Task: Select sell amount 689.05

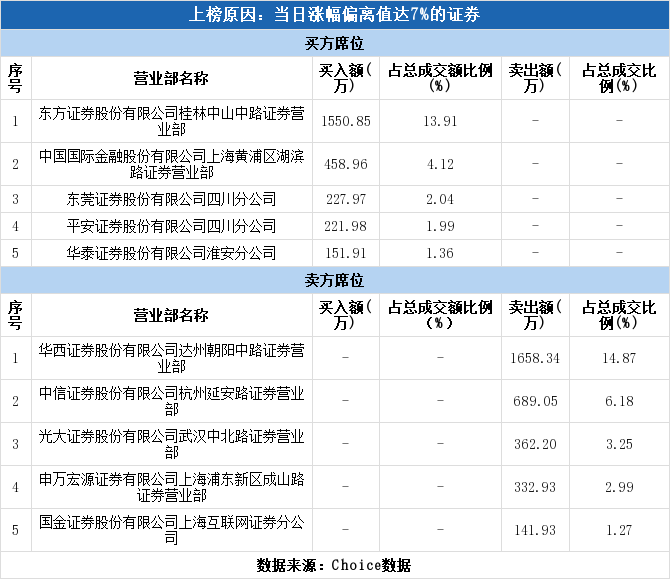Action: click(x=535, y=401)
